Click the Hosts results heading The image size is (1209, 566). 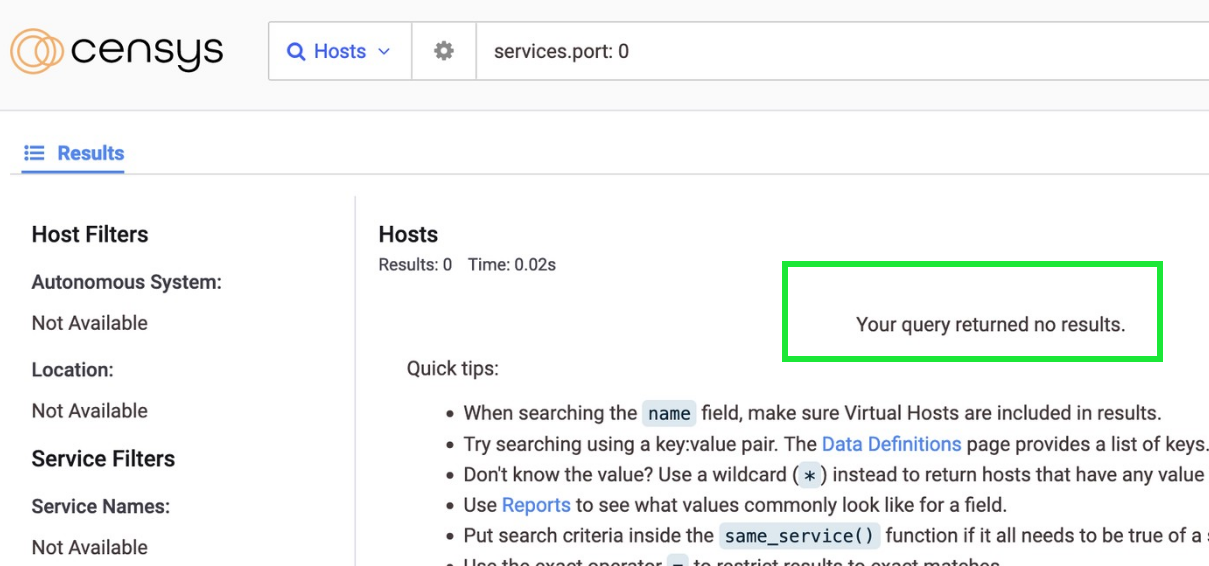point(408,234)
